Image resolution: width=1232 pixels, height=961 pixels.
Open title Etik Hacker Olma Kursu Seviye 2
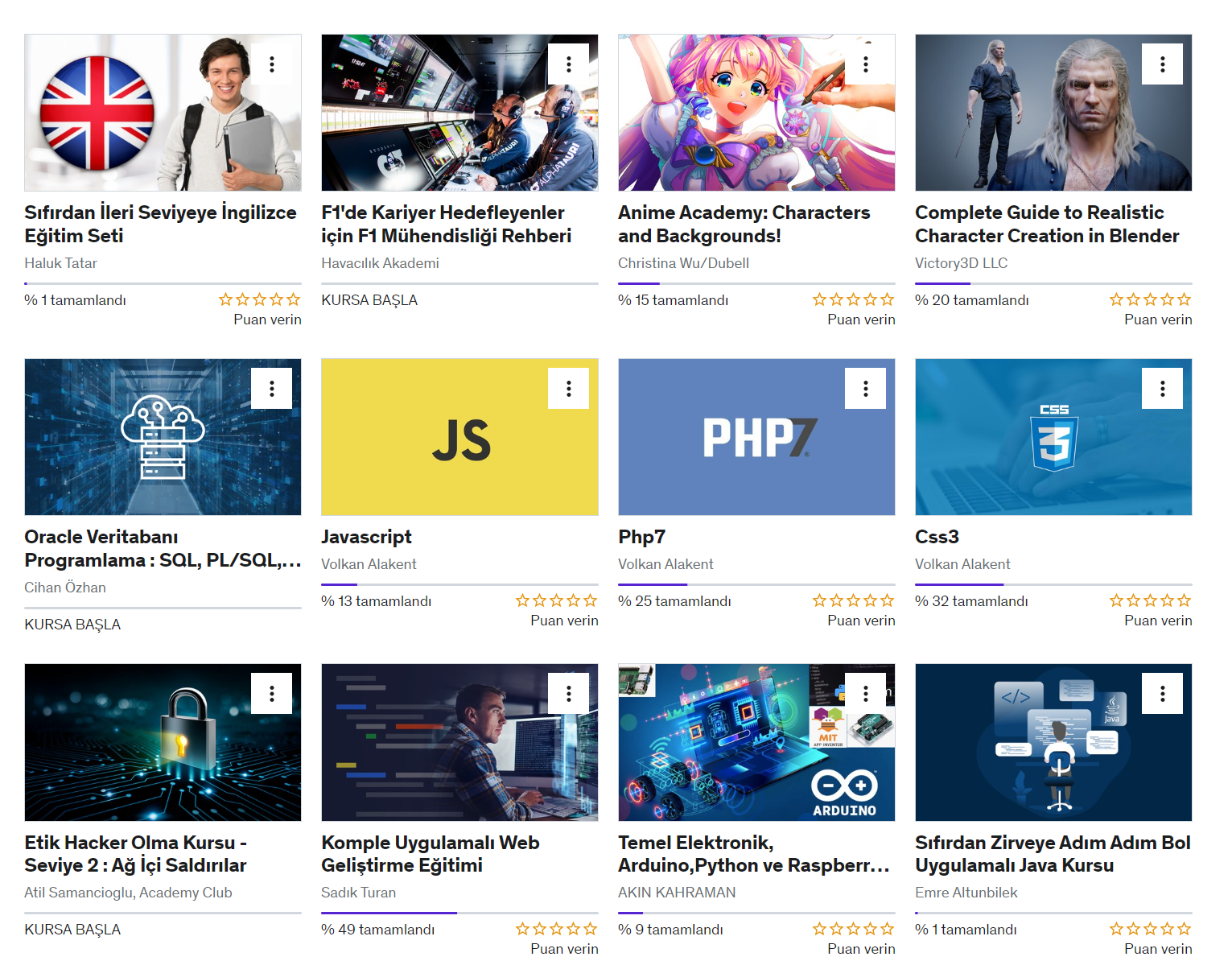[x=135, y=854]
